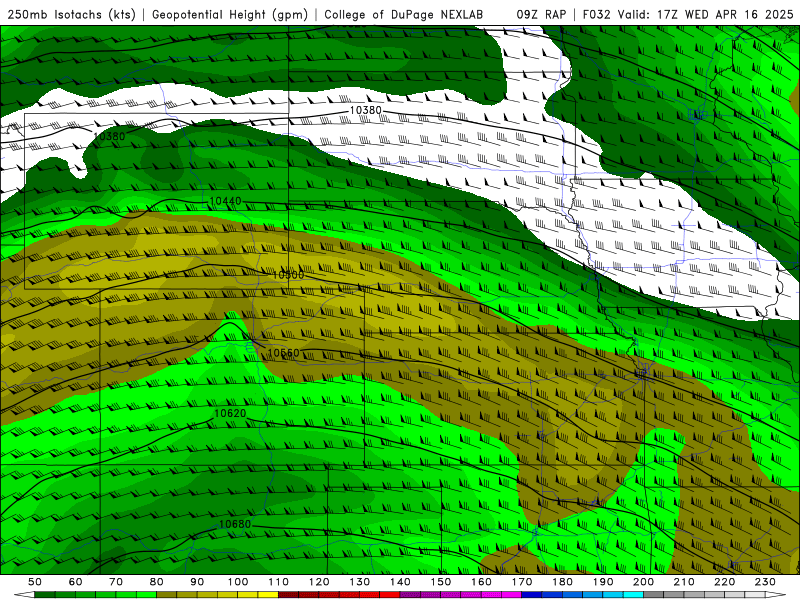Click the legend value 130
Image resolution: width=800 pixels, height=600 pixels.
click(x=360, y=582)
